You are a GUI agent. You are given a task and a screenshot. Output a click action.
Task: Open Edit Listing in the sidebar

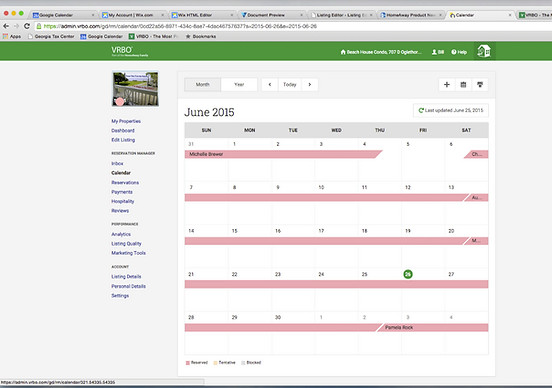123,140
